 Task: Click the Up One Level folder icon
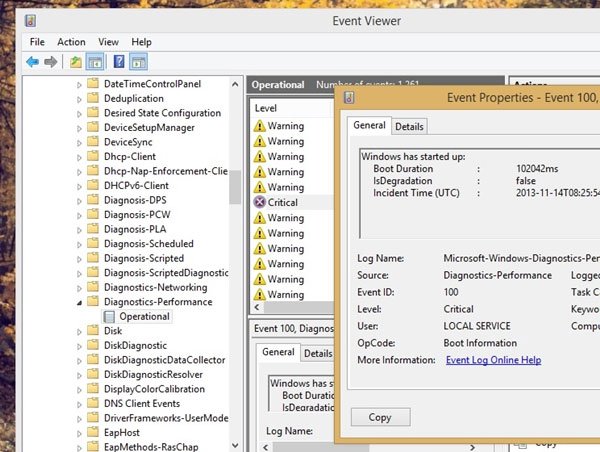tap(76, 62)
